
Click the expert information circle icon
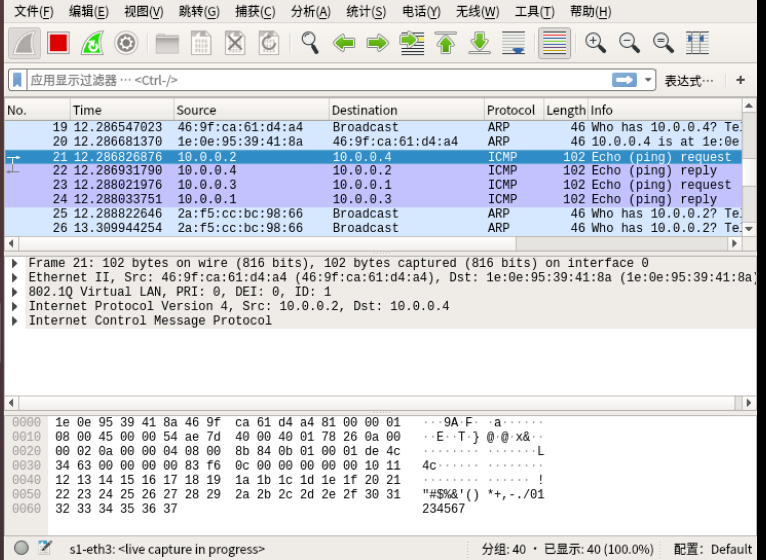click(x=21, y=548)
